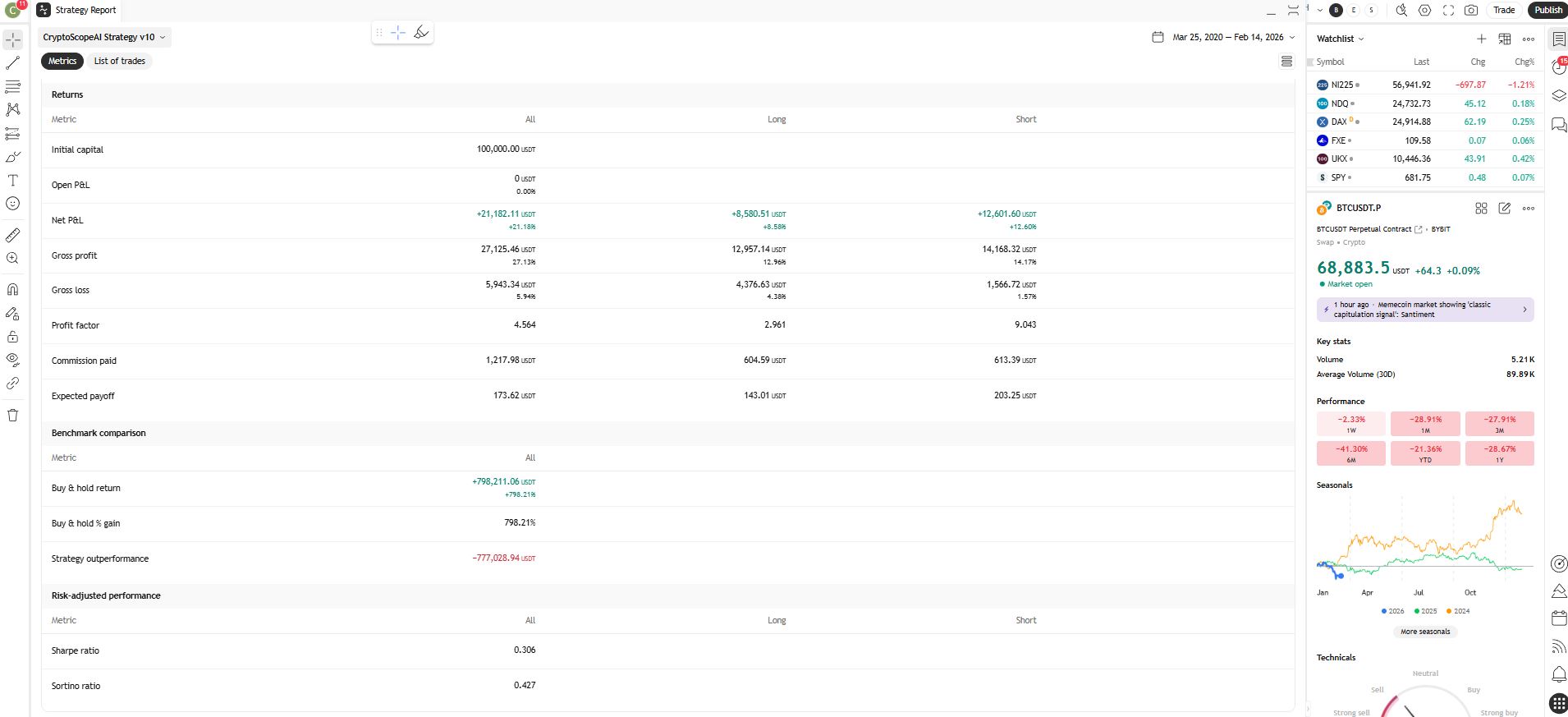Open the Watchlist dropdown
This screenshot has height=717, width=1568.
click(x=1340, y=39)
